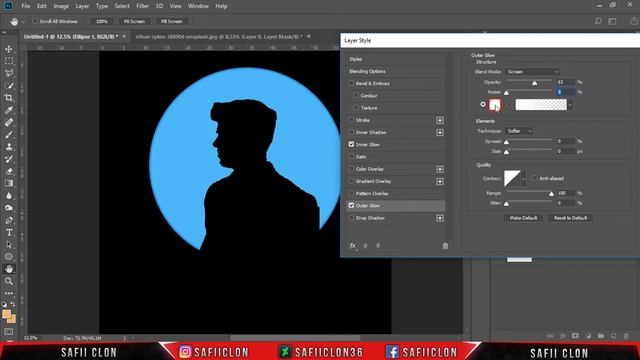This screenshot has width=640, height=360.
Task: Click the 100% zoom button
Action: click(x=102, y=21)
